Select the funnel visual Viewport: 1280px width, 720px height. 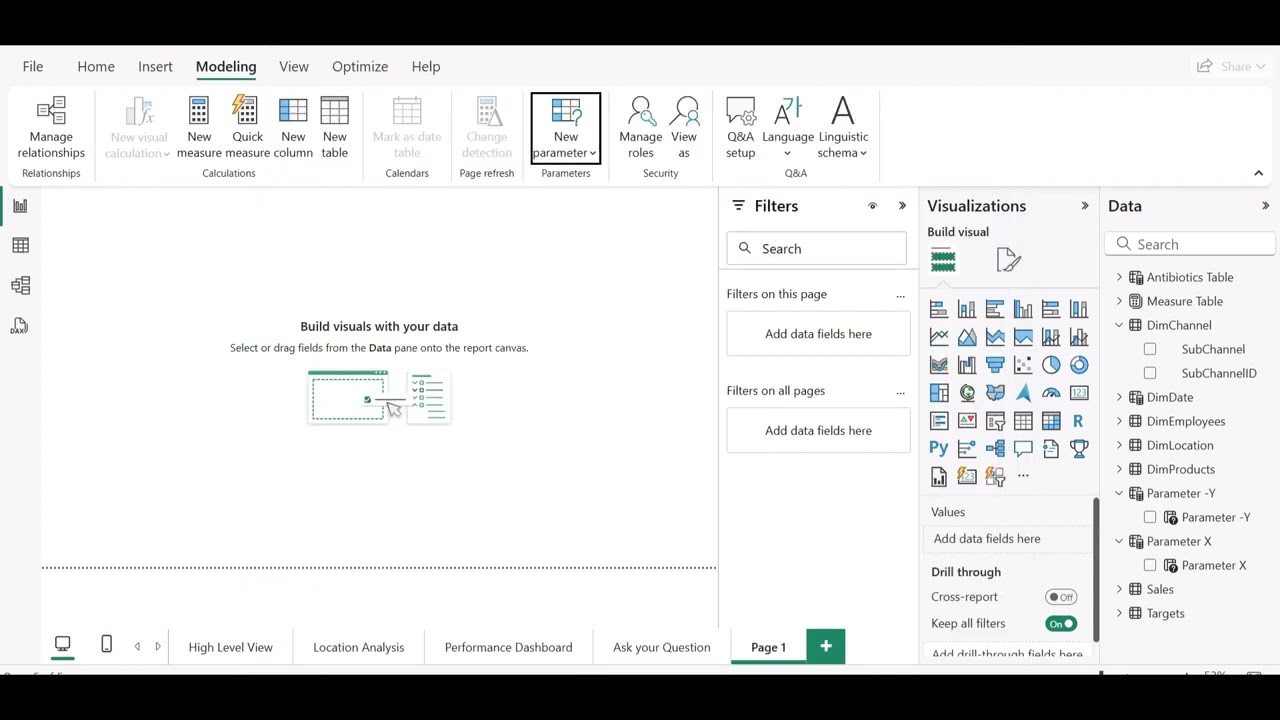coord(995,365)
